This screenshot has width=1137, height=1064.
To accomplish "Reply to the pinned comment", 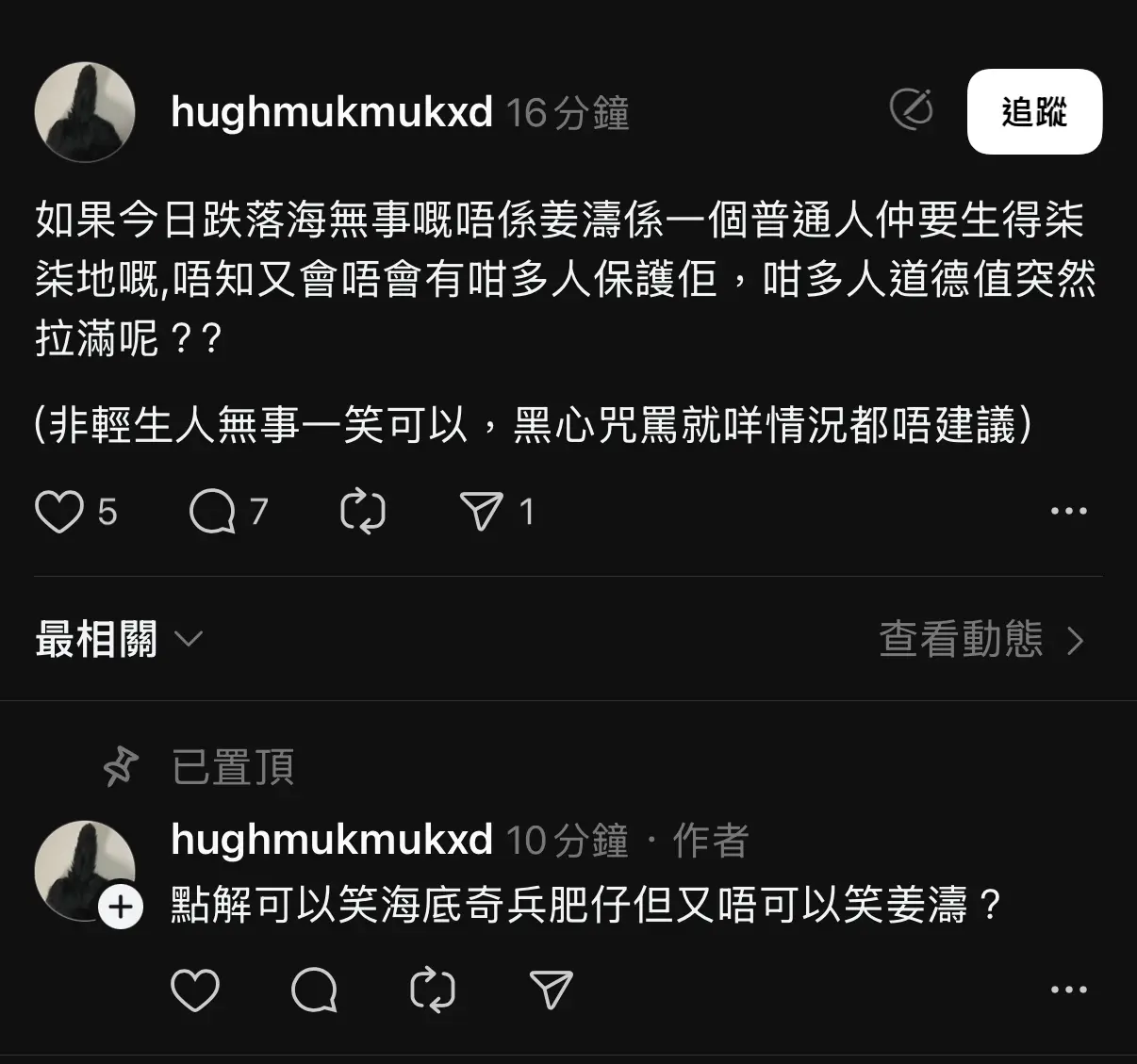I will 314,990.
